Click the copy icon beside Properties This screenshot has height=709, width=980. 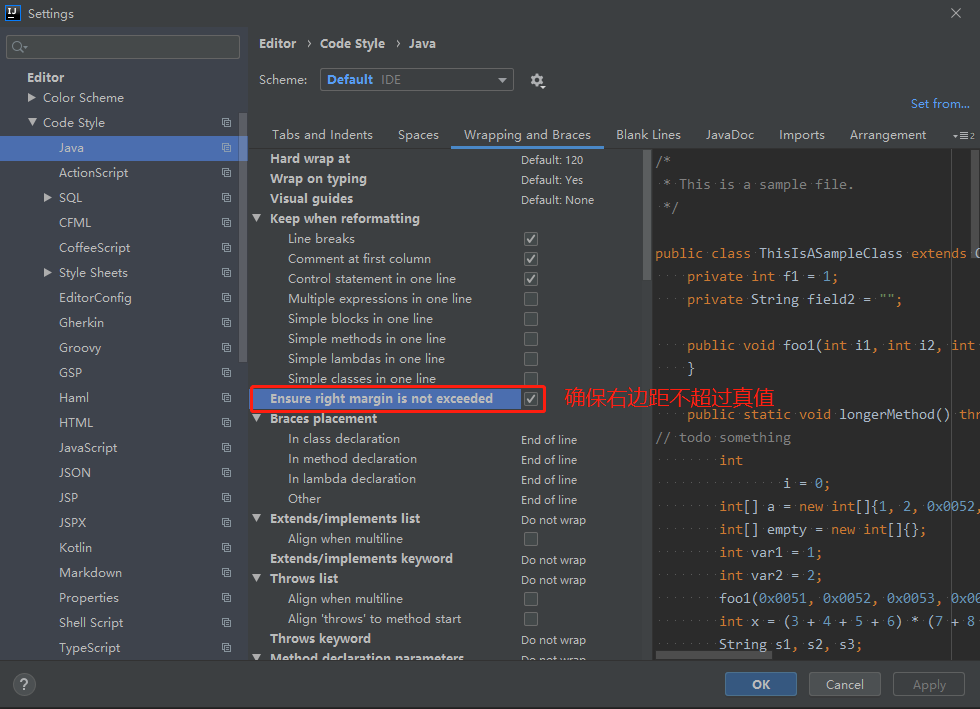point(226,598)
